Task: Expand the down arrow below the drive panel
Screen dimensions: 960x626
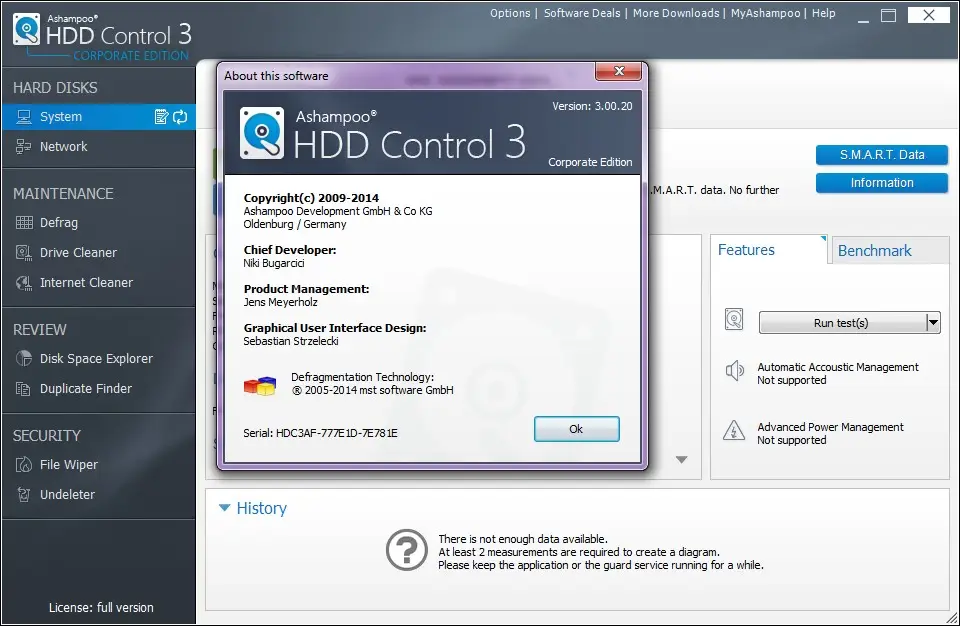Action: click(x=681, y=459)
